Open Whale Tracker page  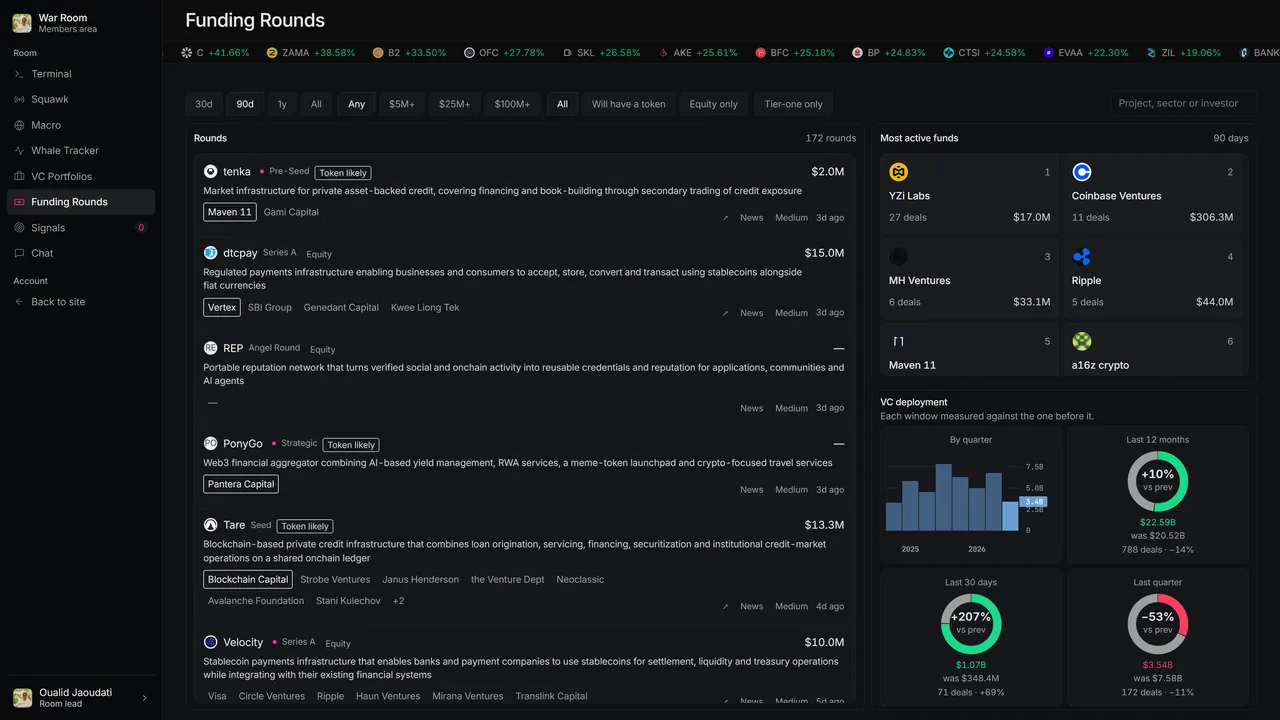pyautogui.click(x=80, y=151)
